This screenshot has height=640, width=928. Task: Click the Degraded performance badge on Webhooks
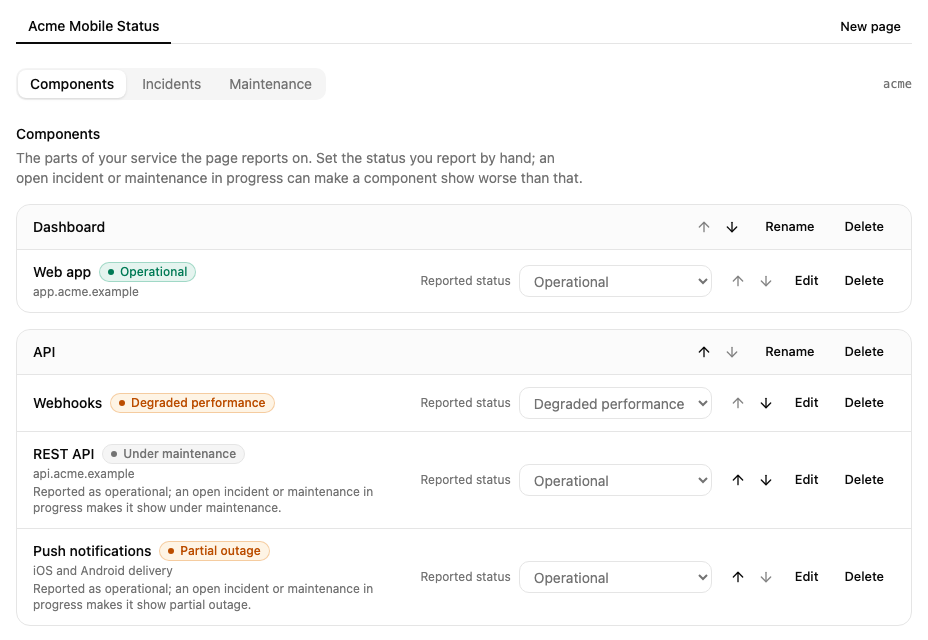pos(192,403)
